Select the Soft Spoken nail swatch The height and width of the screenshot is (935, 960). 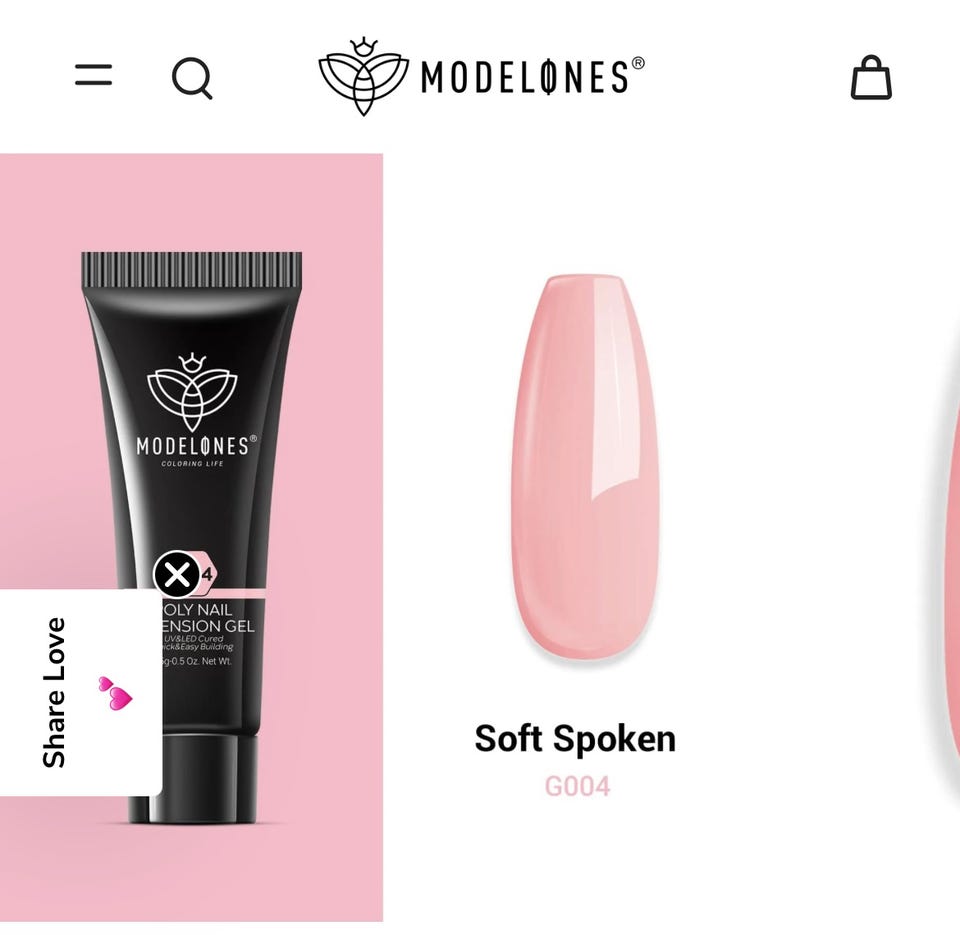[584, 470]
